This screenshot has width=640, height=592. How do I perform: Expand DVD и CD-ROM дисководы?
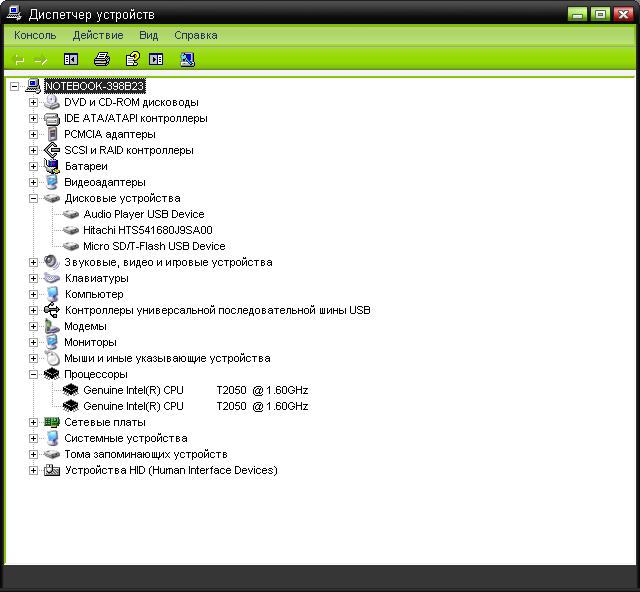pos(33,102)
